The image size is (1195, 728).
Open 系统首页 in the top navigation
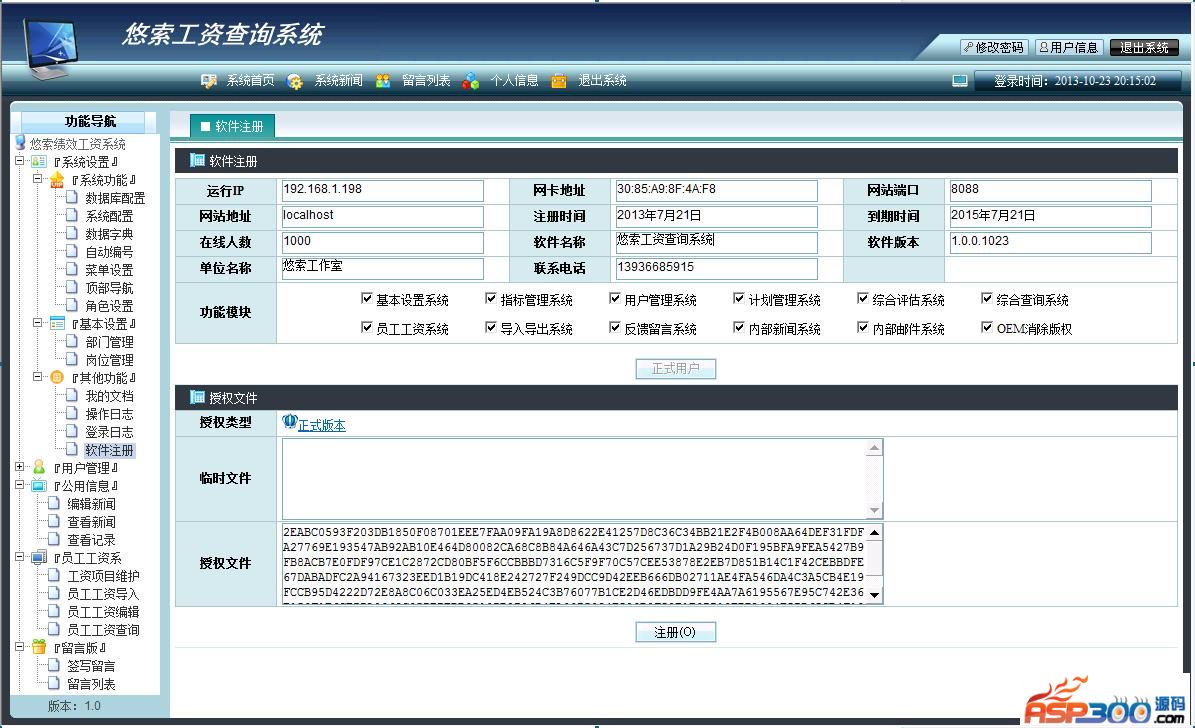(250, 81)
